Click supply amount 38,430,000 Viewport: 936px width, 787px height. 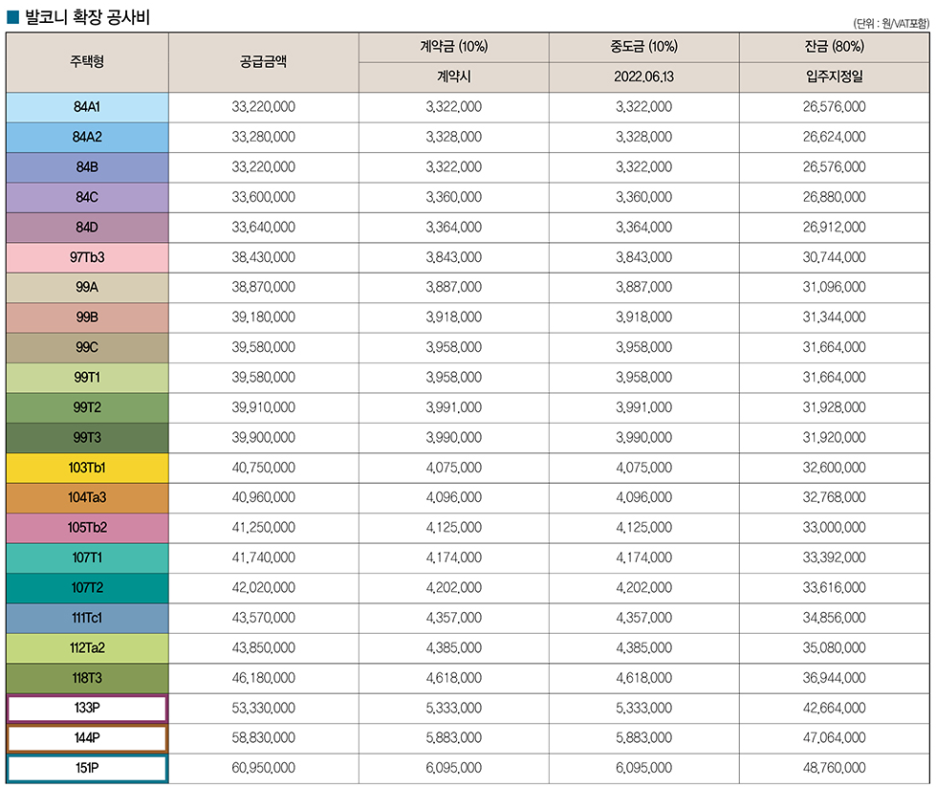[x=263, y=257]
